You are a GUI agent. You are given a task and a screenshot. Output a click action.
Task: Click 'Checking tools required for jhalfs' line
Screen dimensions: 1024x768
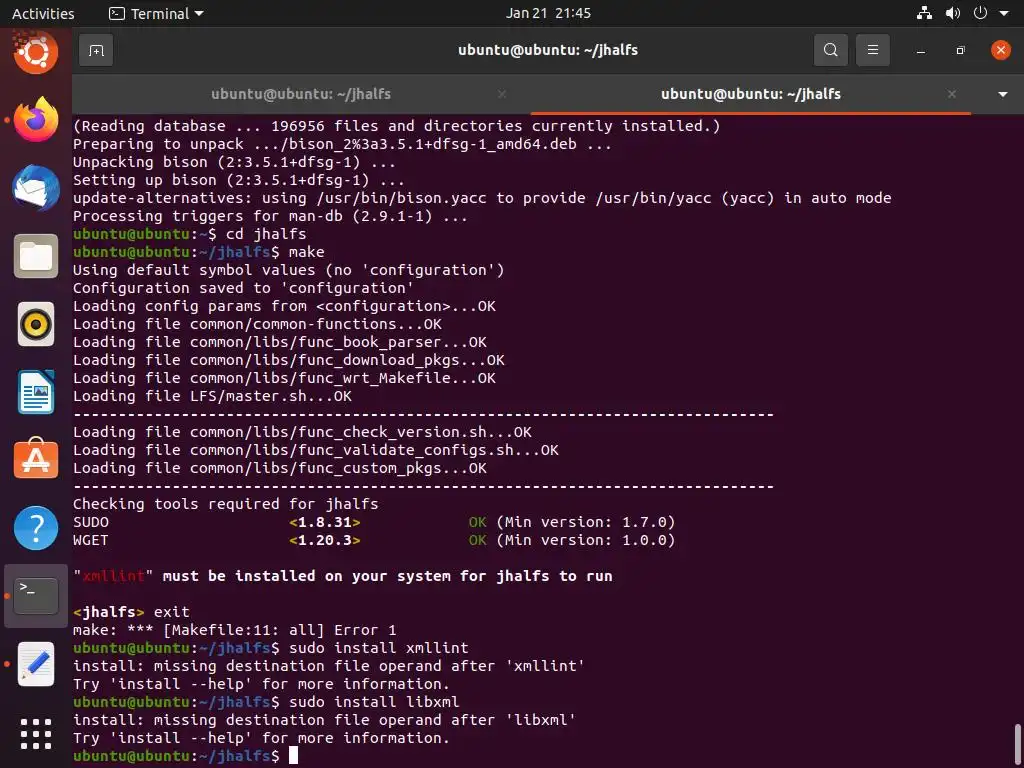point(225,504)
